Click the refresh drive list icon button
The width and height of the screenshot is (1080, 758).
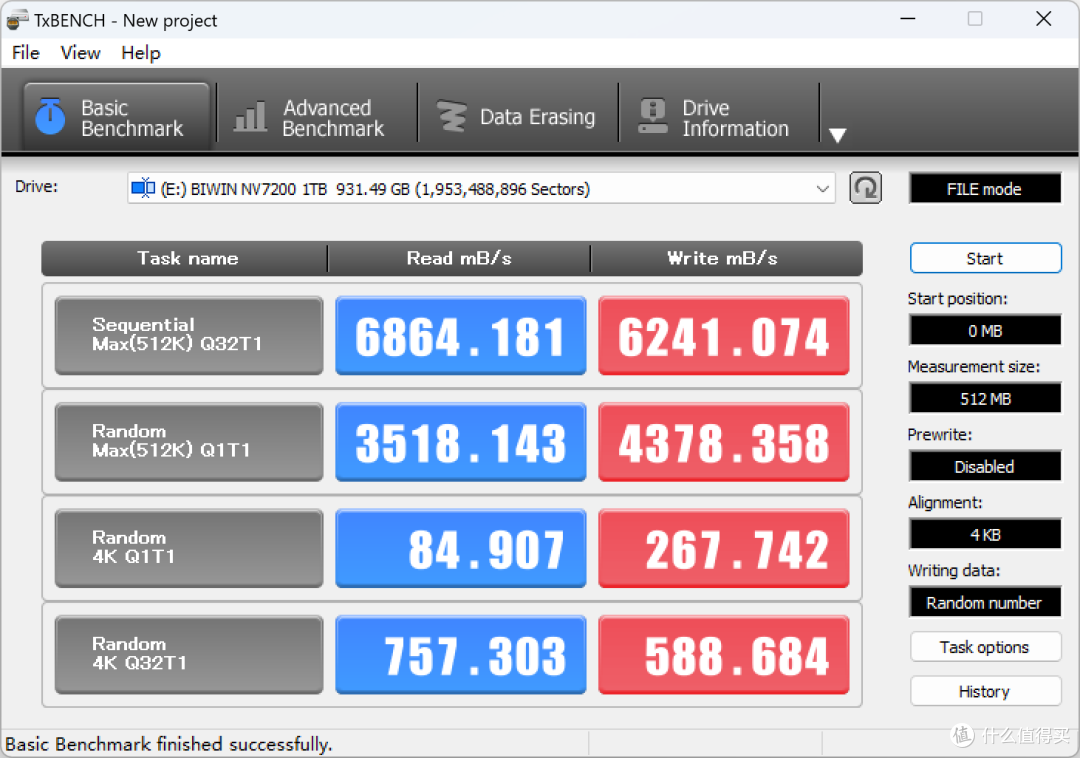865,188
